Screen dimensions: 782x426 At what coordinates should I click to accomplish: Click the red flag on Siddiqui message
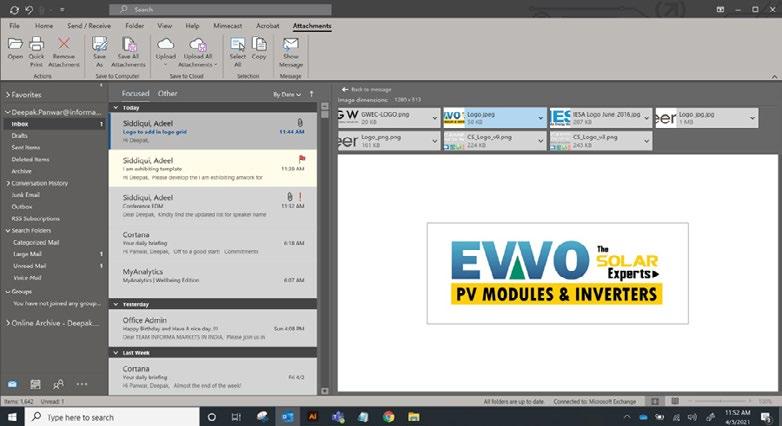[x=302, y=159]
